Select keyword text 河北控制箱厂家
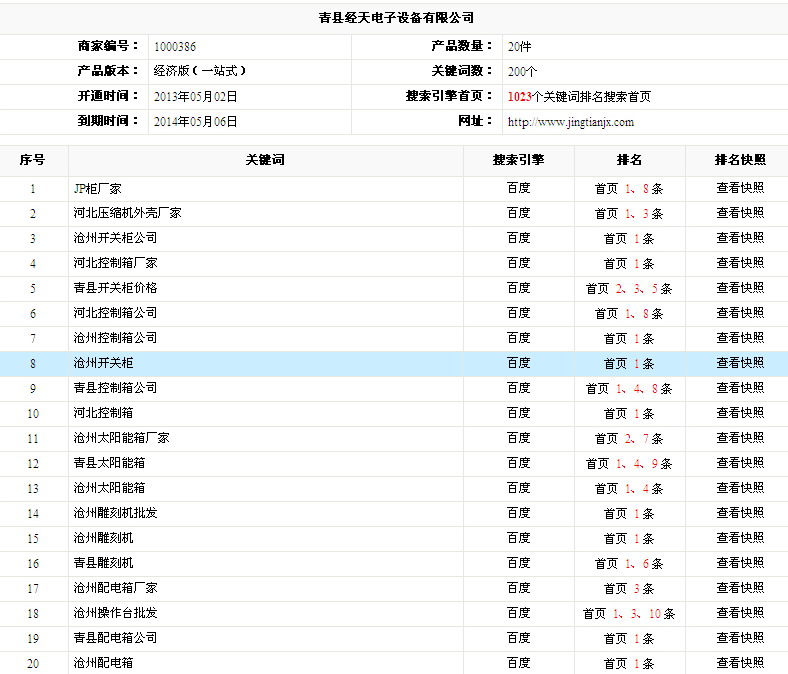788x674 pixels. (x=115, y=263)
